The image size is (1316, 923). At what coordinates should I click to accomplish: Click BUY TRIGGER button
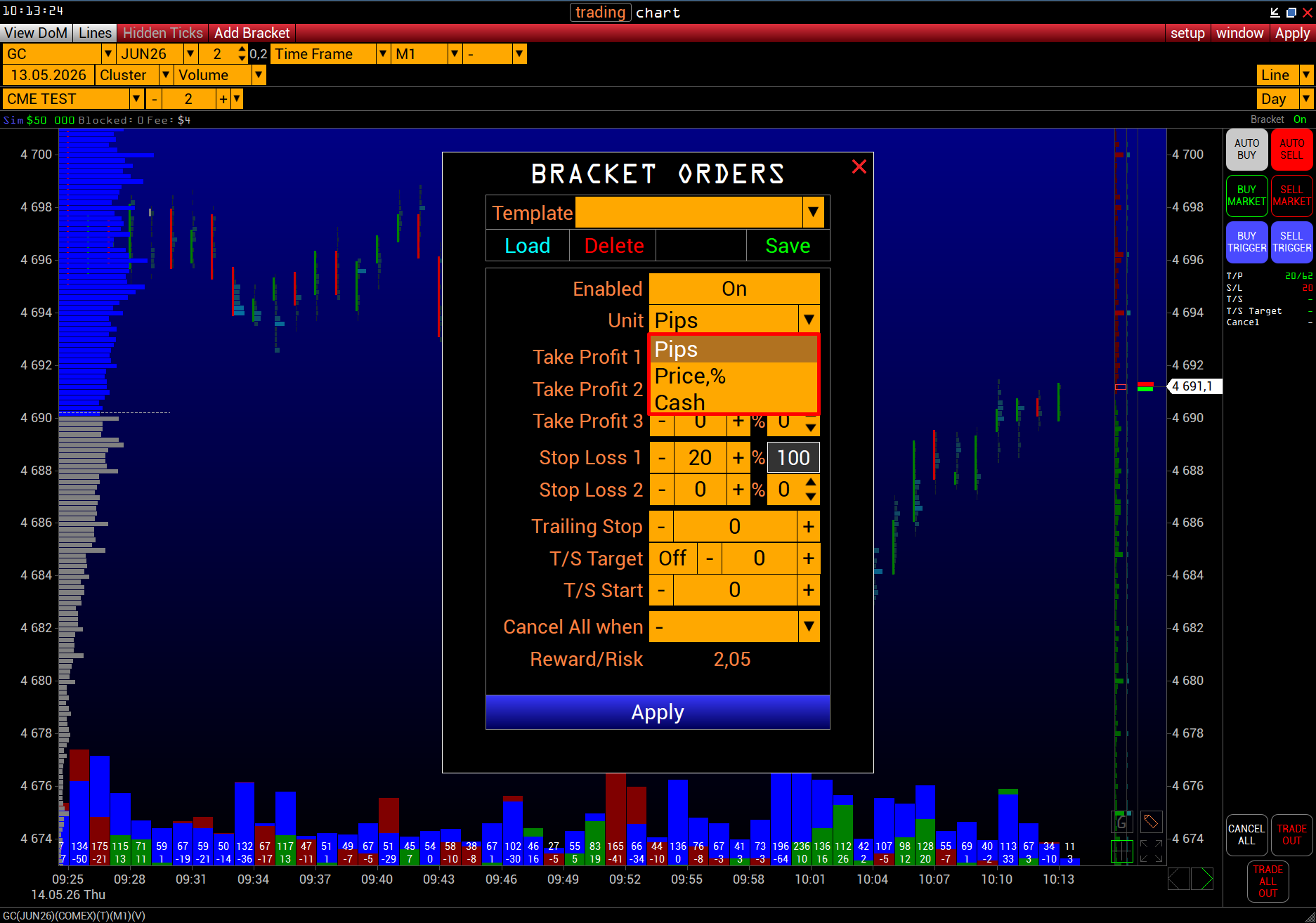[1246, 242]
